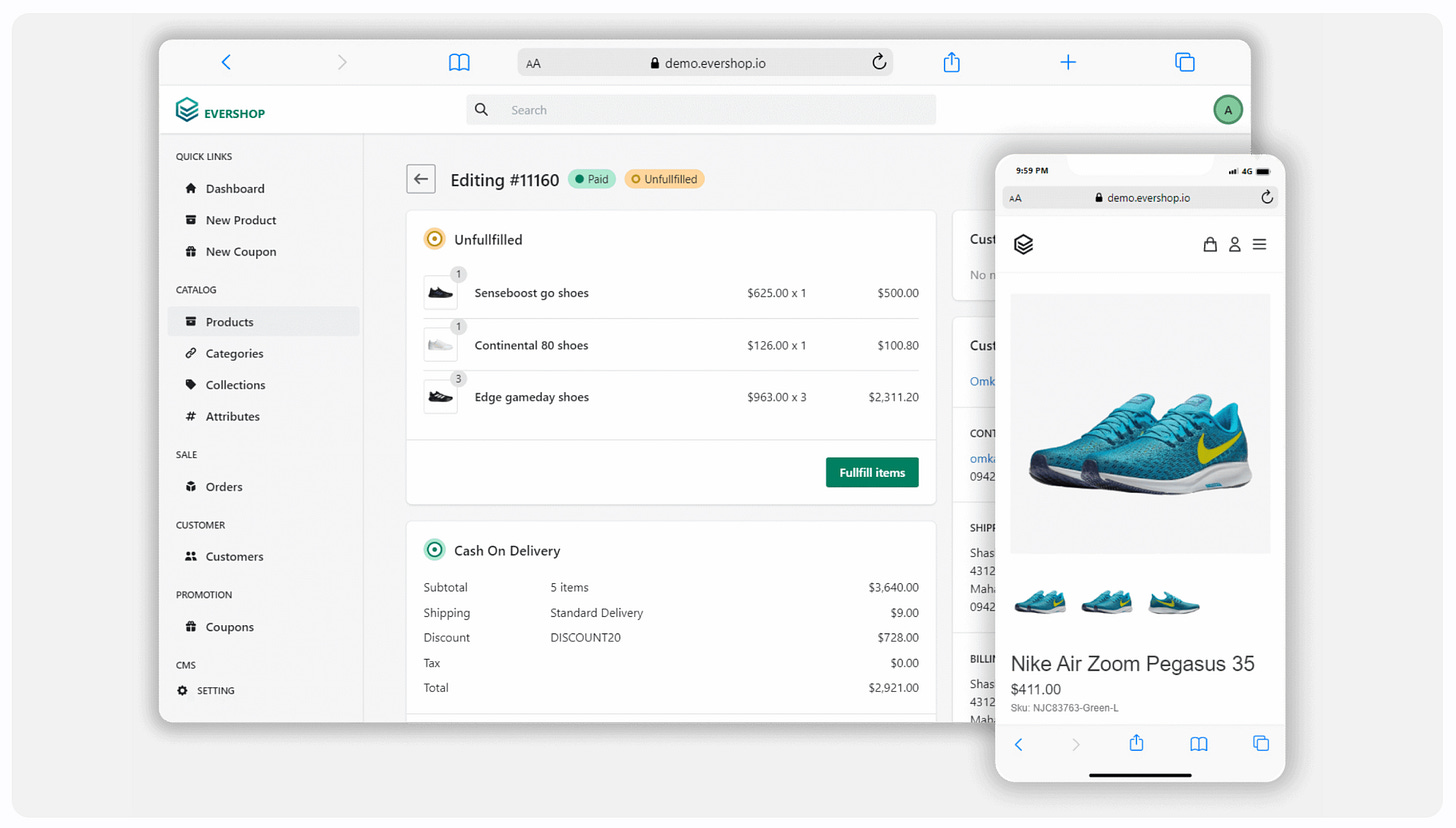This screenshot has width=1456, height=828.
Task: Reload page in phone address bar
Action: pos(1267,198)
